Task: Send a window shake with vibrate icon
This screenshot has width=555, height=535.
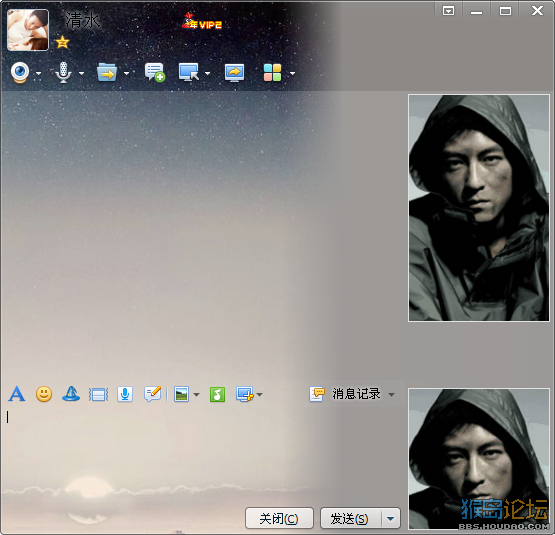Action: (x=98, y=394)
